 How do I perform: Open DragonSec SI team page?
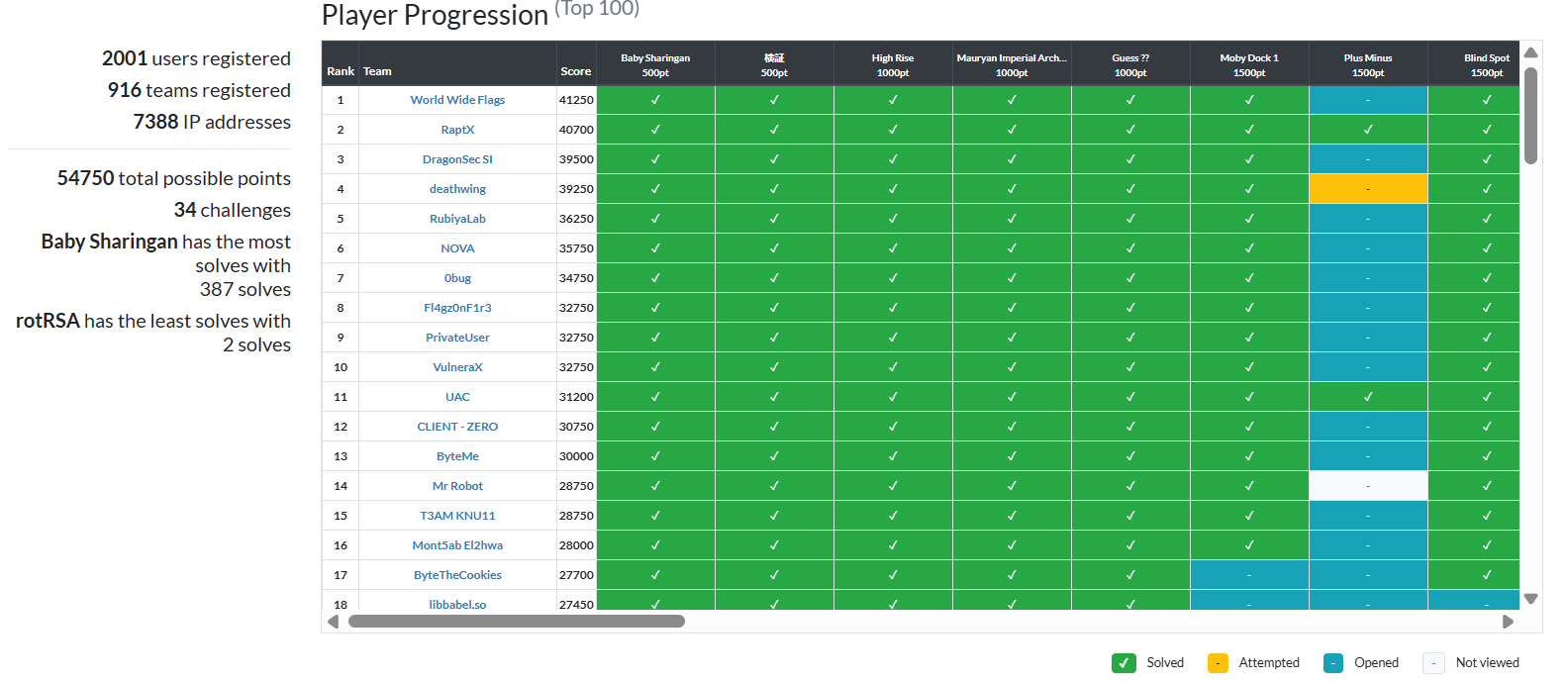pyautogui.click(x=457, y=159)
